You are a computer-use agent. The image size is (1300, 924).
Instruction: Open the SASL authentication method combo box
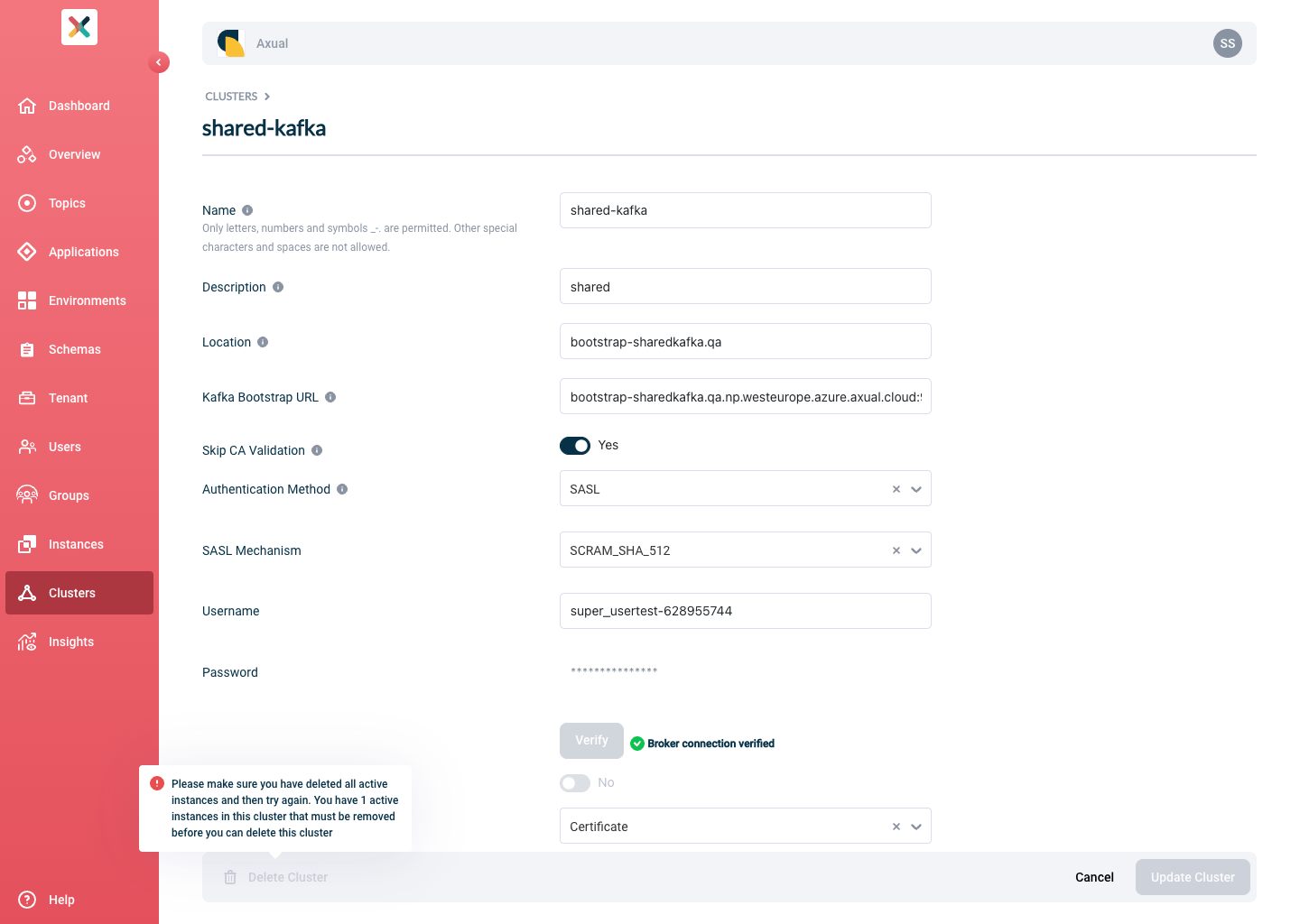(746, 488)
